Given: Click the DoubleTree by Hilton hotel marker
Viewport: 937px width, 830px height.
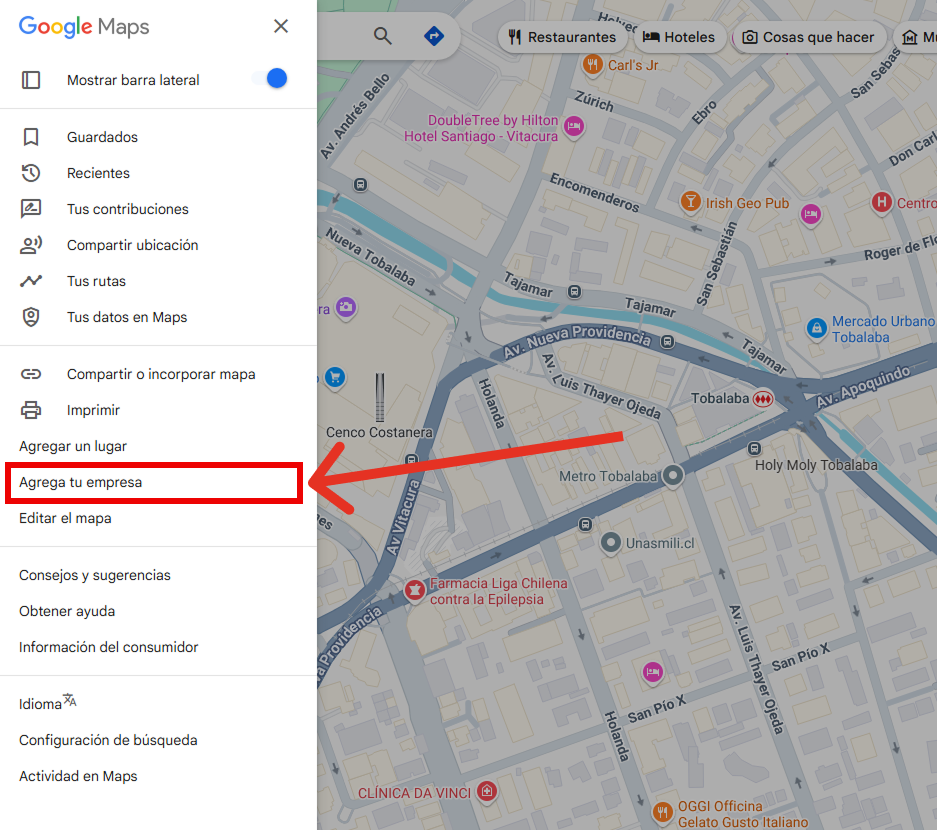Looking at the screenshot, I should click(574, 126).
